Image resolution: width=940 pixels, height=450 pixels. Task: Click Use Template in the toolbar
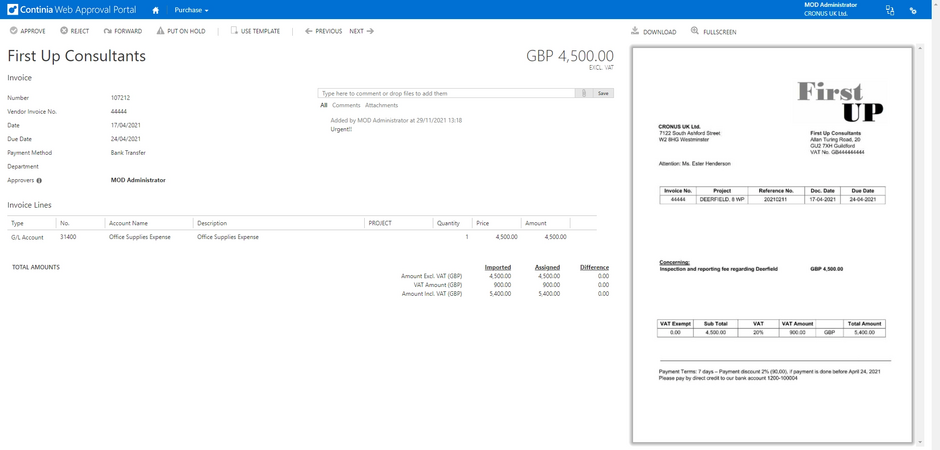(255, 31)
